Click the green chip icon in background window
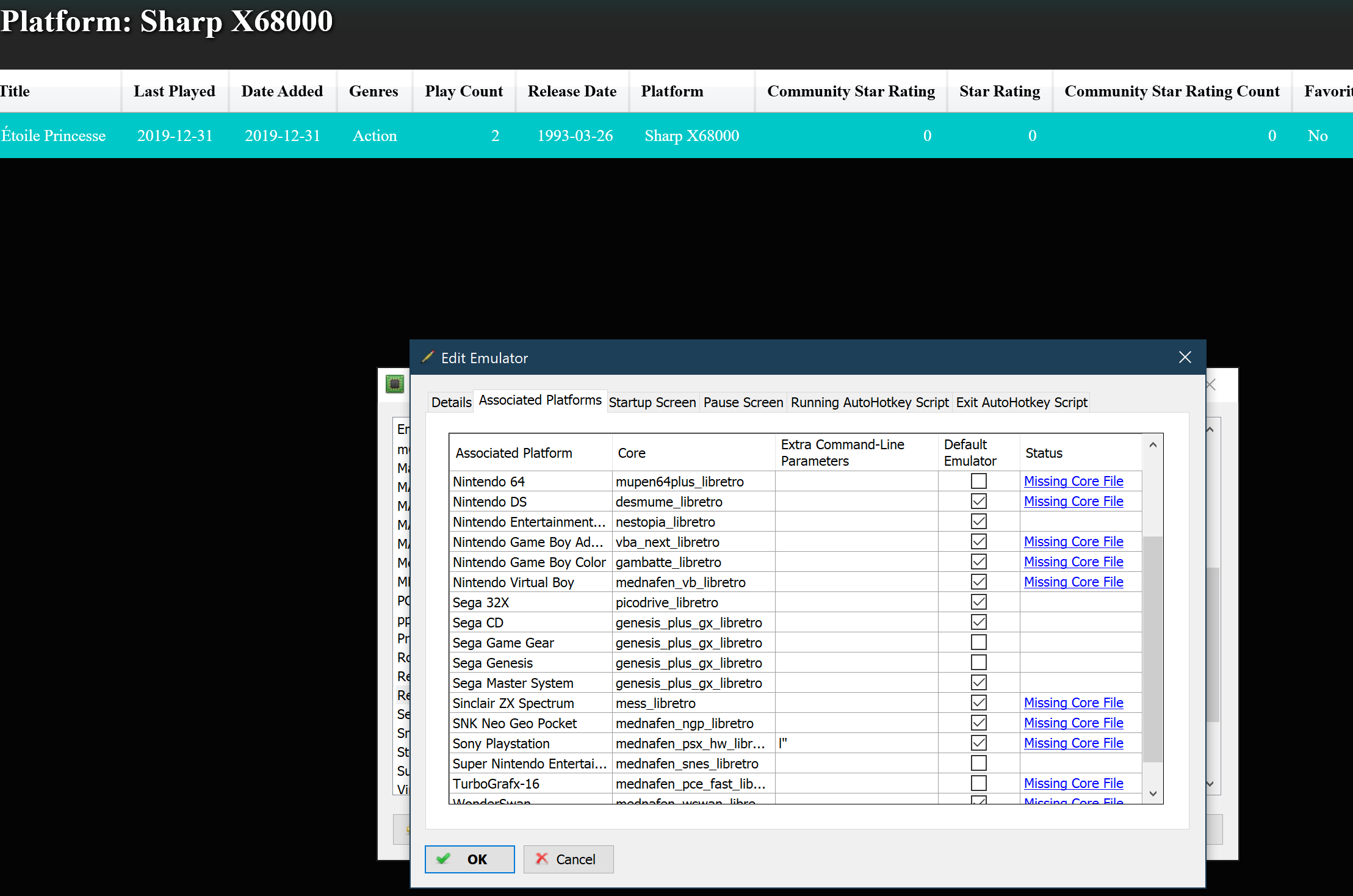Viewport: 1353px width, 896px height. (x=395, y=384)
